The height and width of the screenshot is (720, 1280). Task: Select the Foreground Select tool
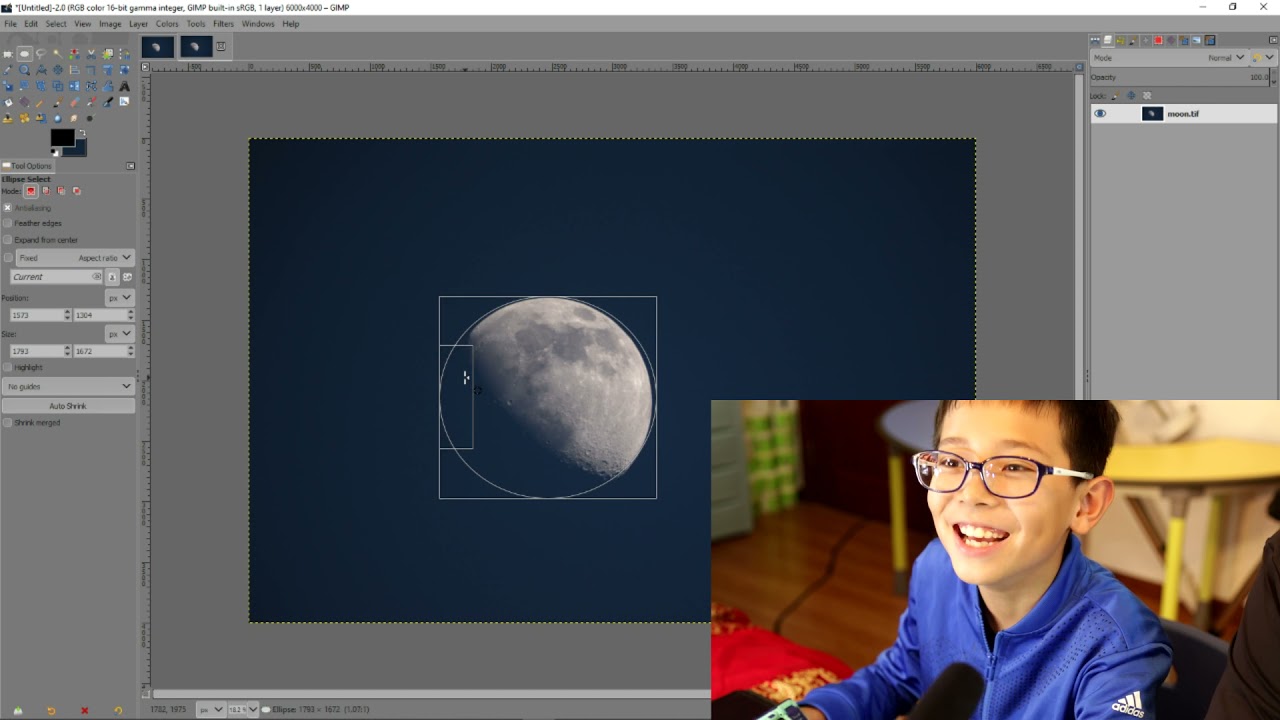(x=108, y=54)
